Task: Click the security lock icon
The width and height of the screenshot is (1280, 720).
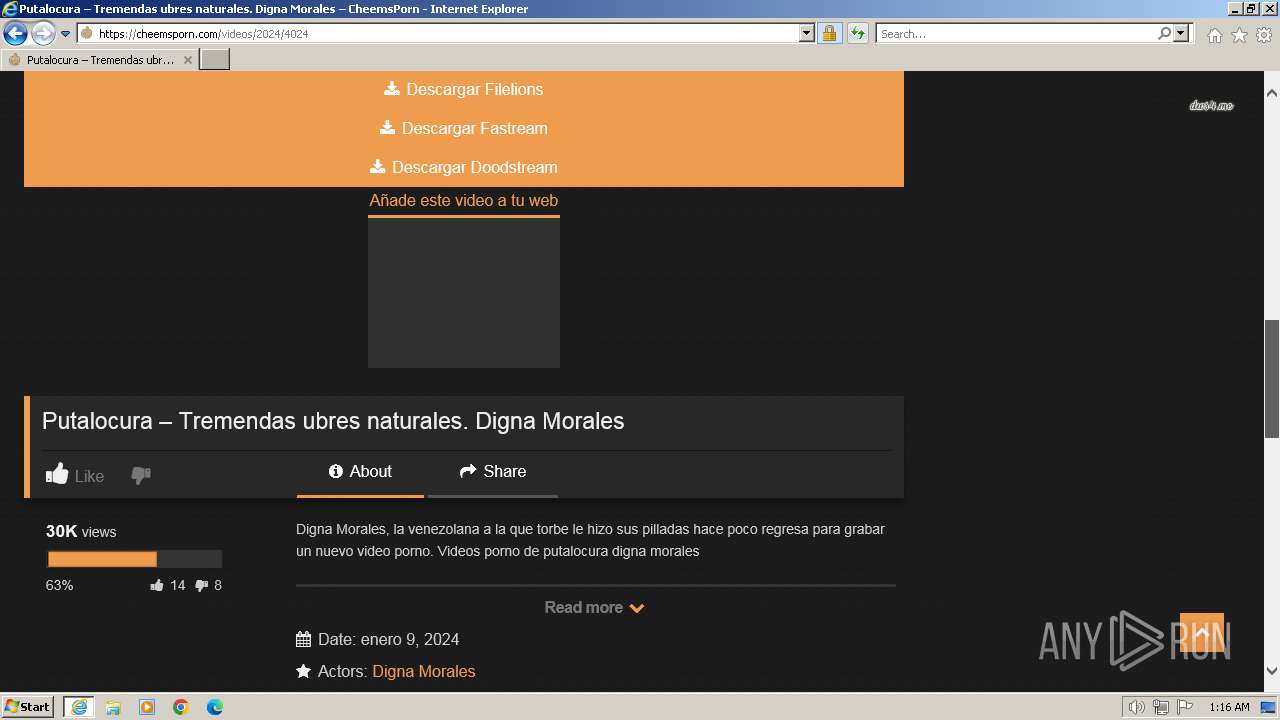Action: 829,33
